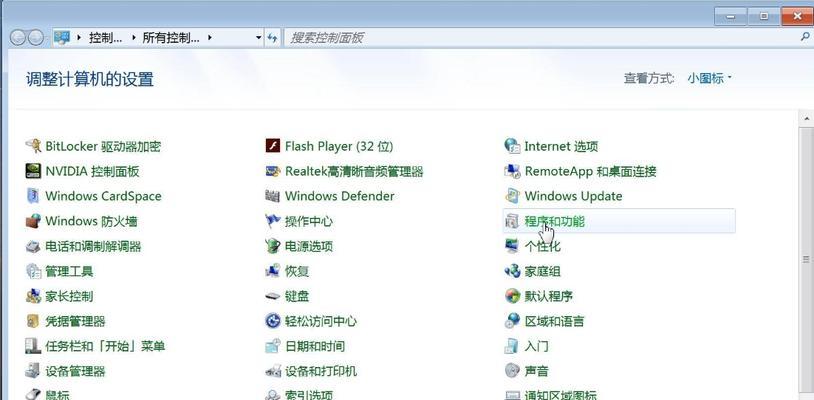Viewport: 814px width, 400px height.
Task: Click the 家长控制 icon
Action: point(33,296)
